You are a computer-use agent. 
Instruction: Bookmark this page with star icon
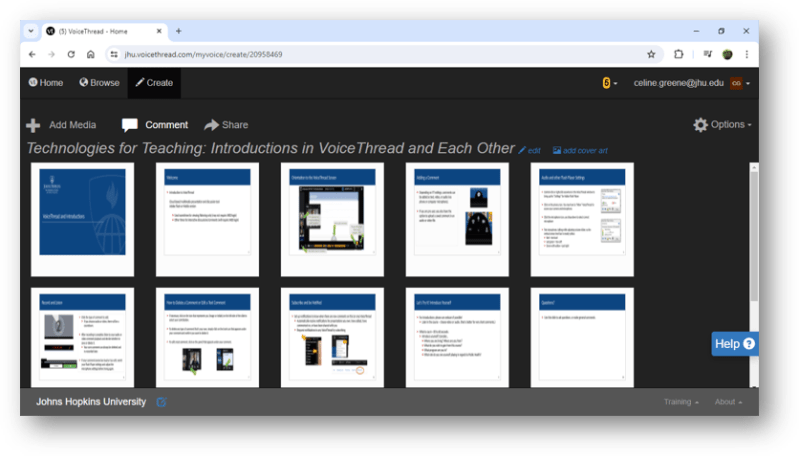651,54
